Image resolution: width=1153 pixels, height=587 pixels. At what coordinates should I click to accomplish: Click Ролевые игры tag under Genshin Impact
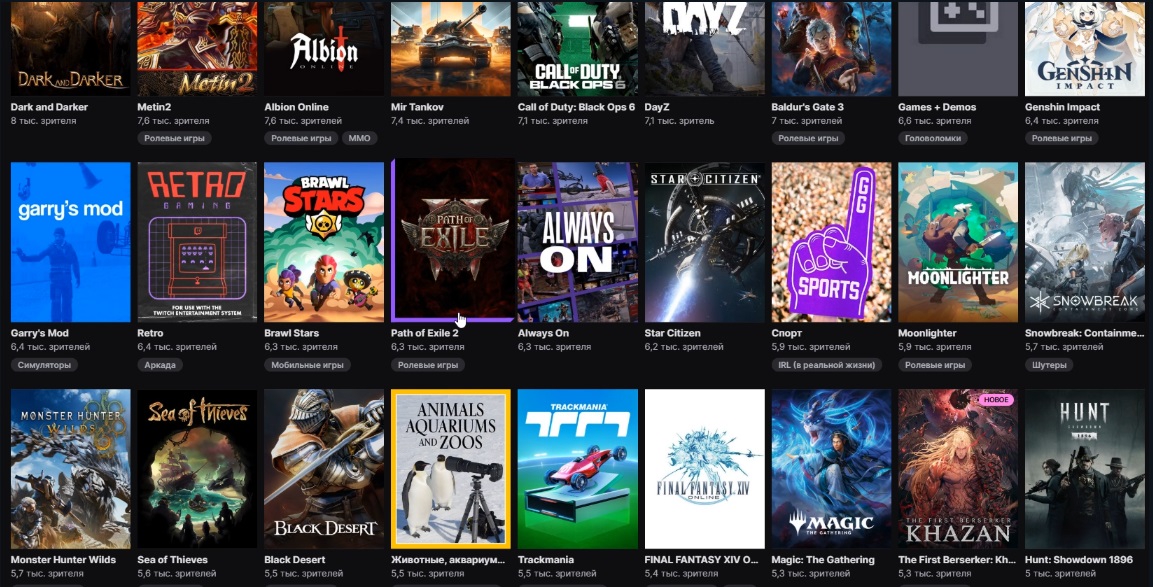coord(1062,138)
